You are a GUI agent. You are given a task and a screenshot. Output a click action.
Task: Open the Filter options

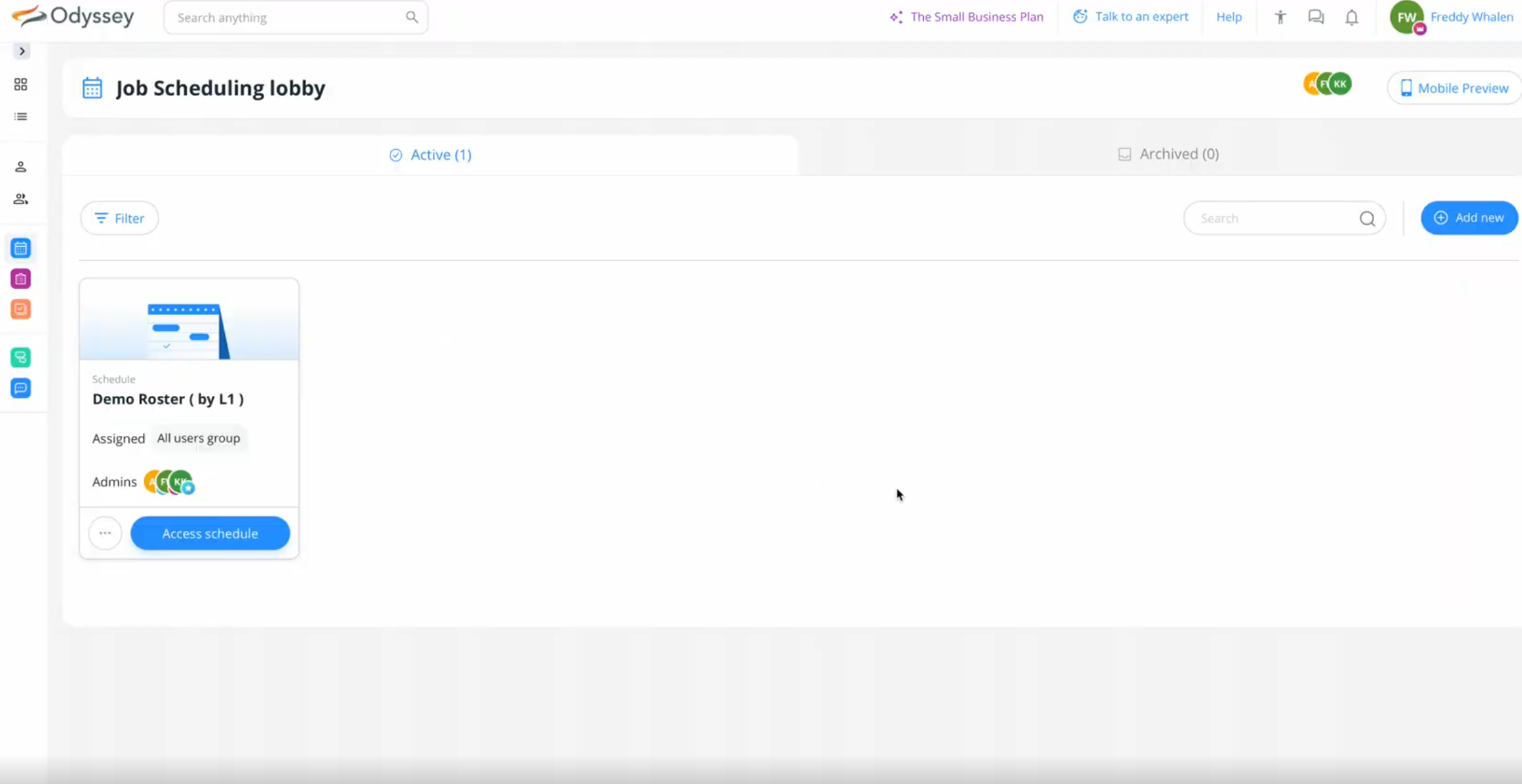pos(120,218)
